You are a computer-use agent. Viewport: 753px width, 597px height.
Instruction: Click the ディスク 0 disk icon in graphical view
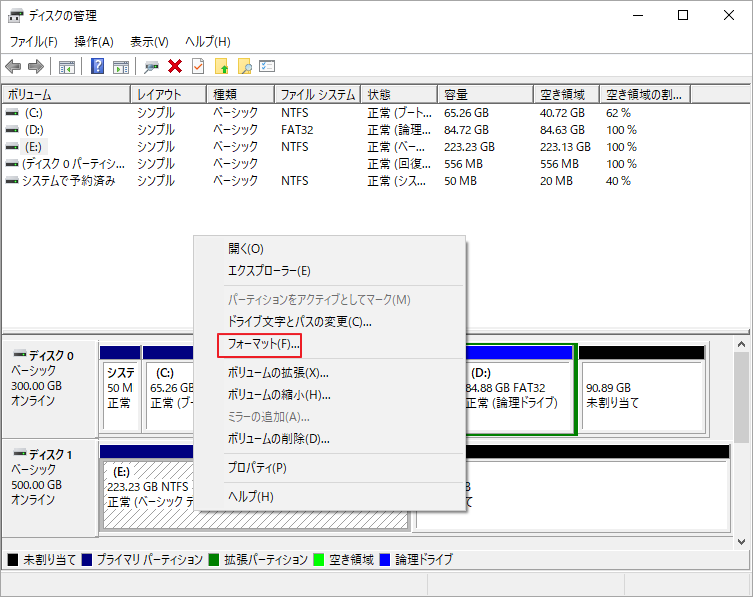20,354
